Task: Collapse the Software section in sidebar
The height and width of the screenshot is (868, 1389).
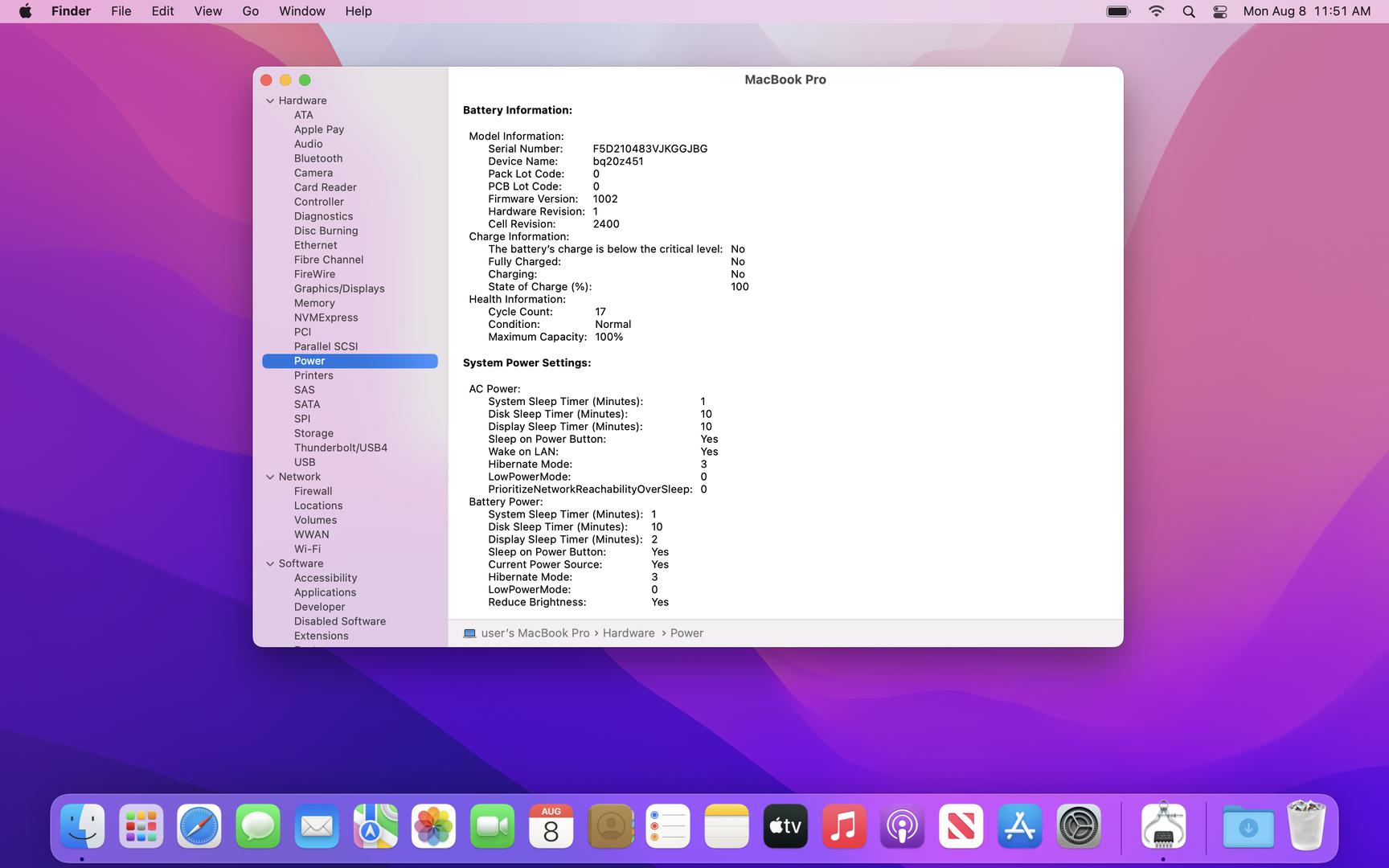Action: click(270, 563)
